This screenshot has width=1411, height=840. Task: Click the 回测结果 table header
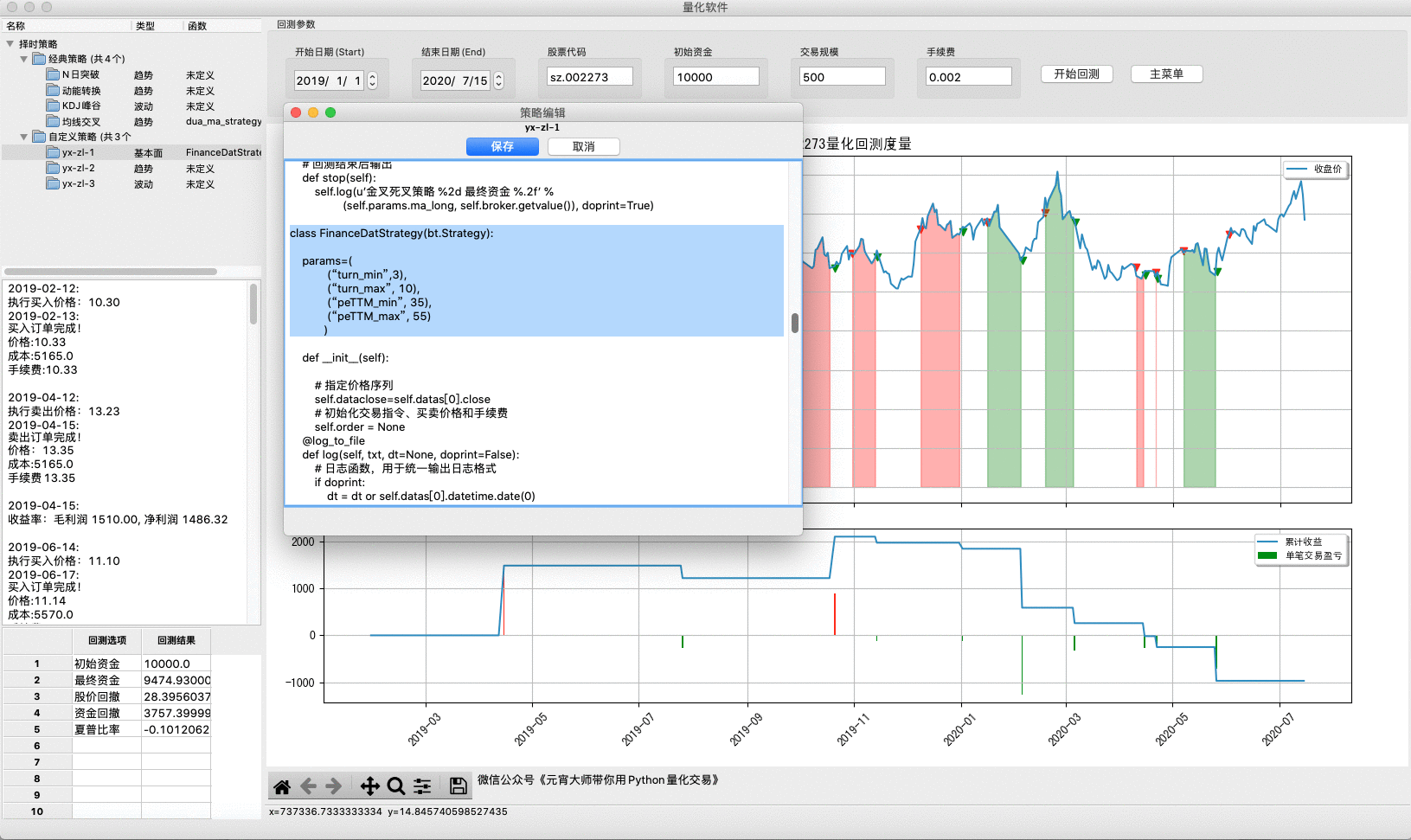[176, 641]
